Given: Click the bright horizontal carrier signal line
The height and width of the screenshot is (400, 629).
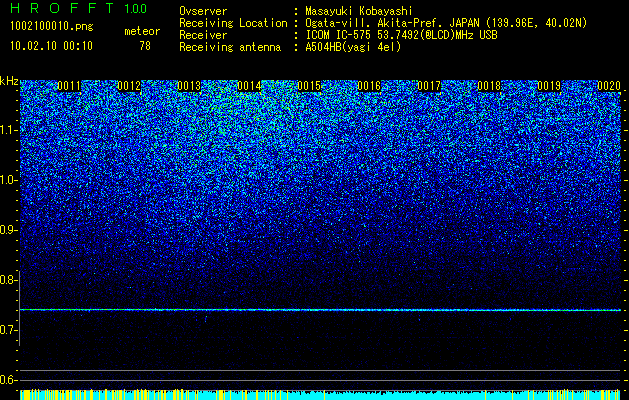Looking at the screenshot, I should point(321,310).
